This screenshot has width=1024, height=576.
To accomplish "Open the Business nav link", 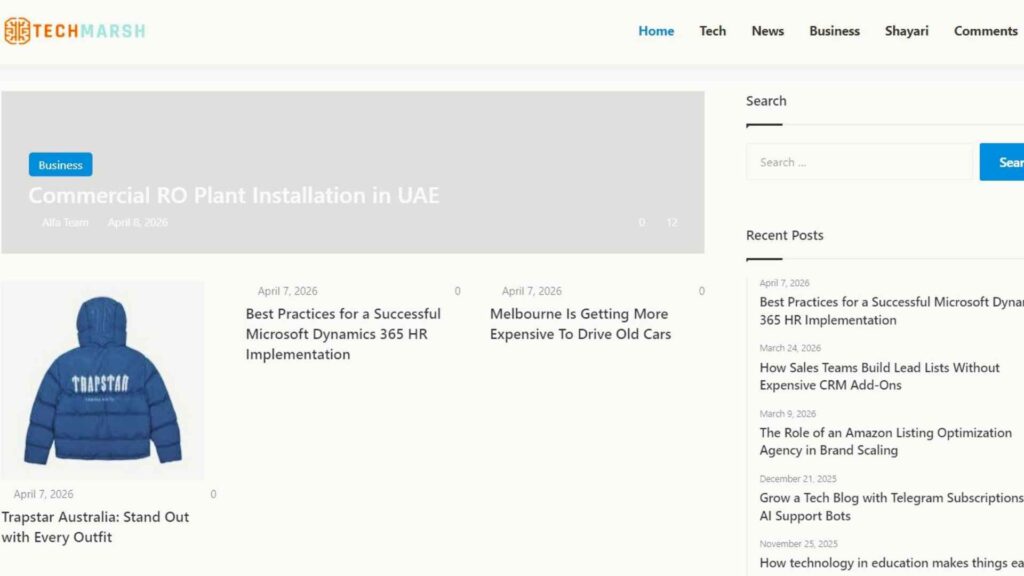I will 834,31.
